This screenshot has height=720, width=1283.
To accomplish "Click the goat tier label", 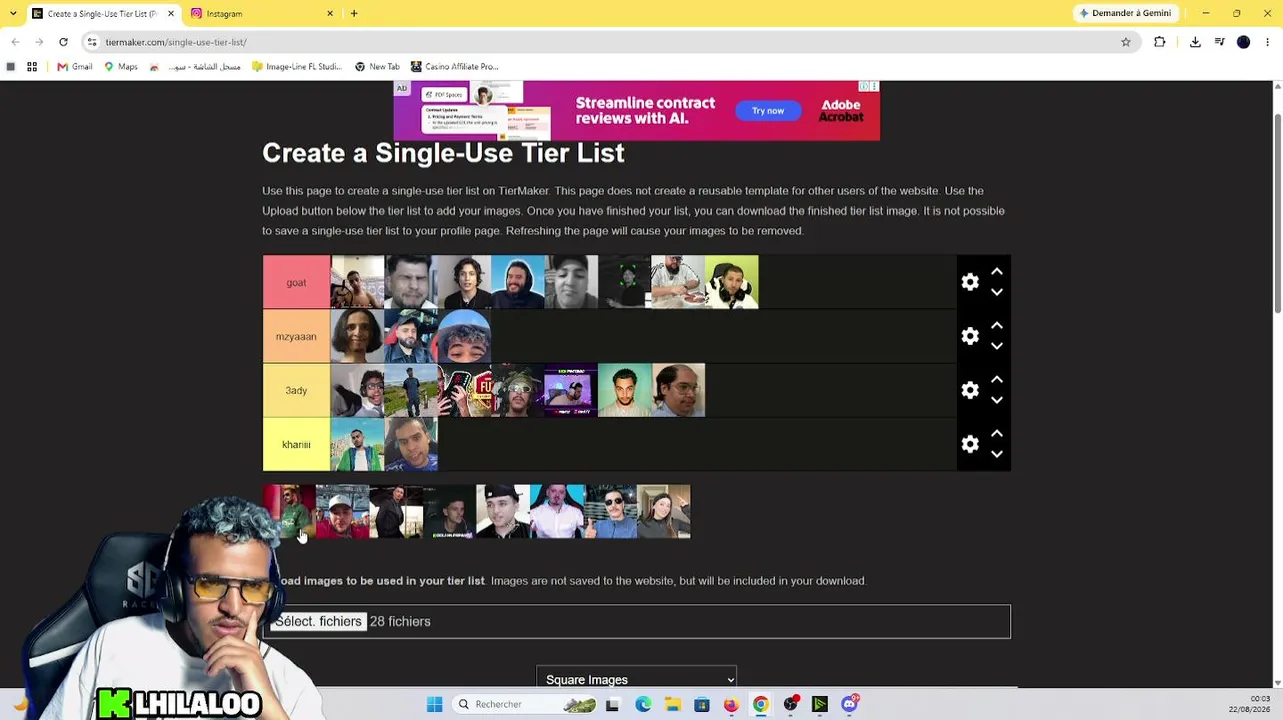I will click(x=296, y=282).
